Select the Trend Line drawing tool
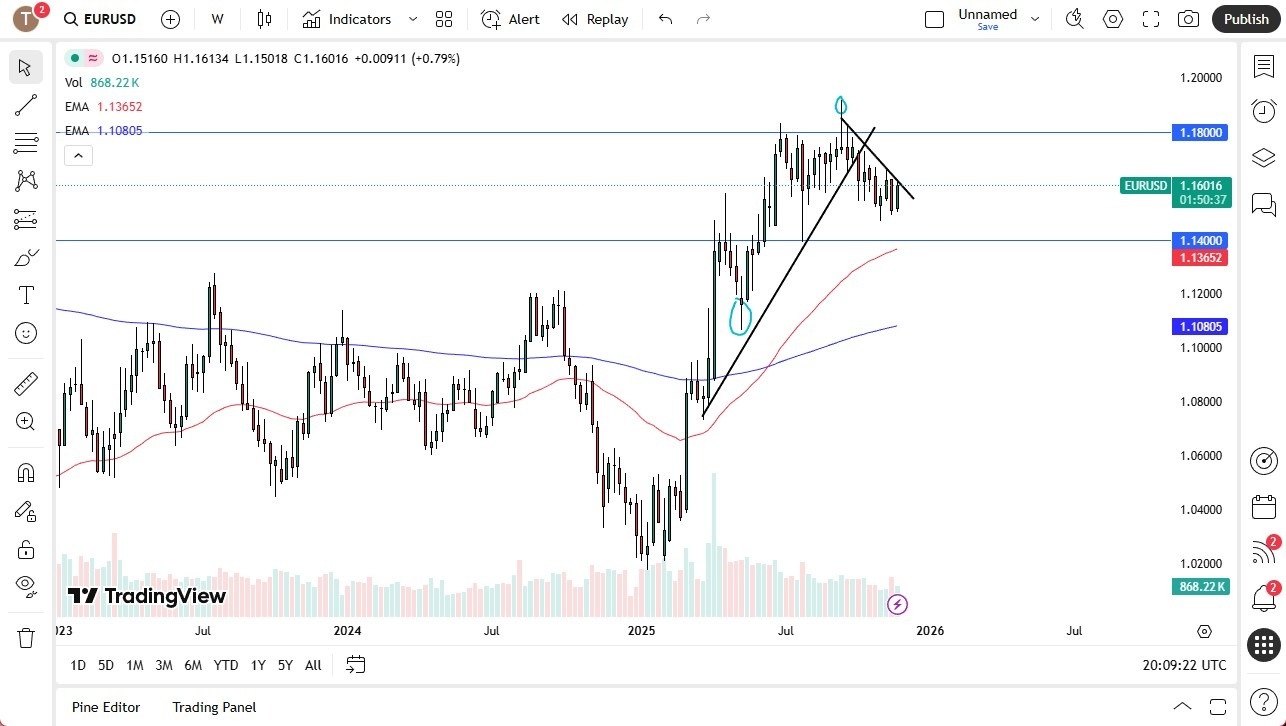 click(x=26, y=105)
